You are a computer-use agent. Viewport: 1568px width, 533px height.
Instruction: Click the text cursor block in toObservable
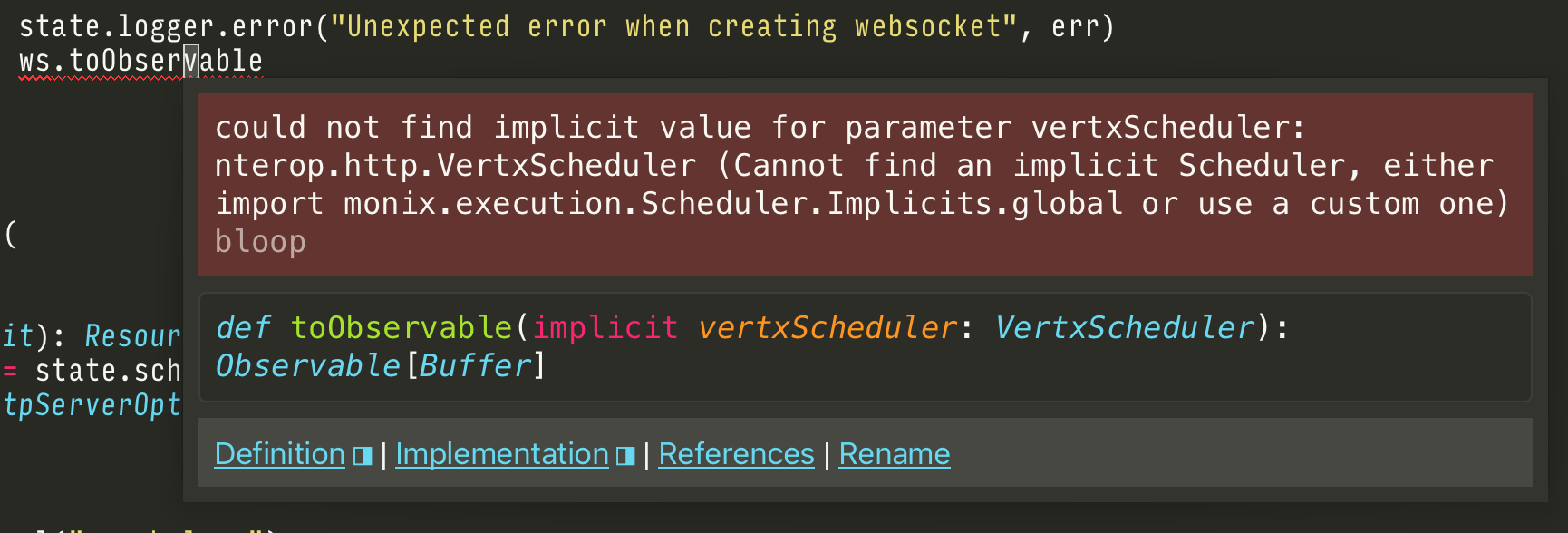[191, 61]
